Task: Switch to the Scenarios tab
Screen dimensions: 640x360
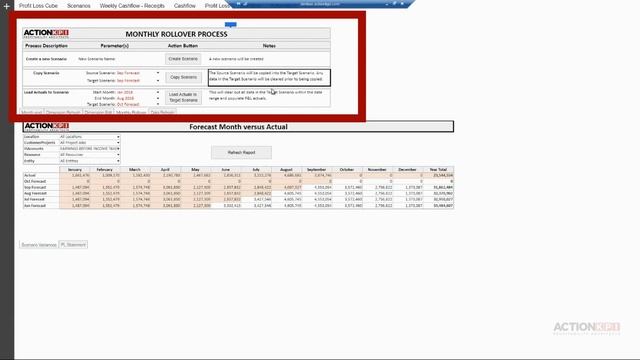Action: (x=79, y=6)
